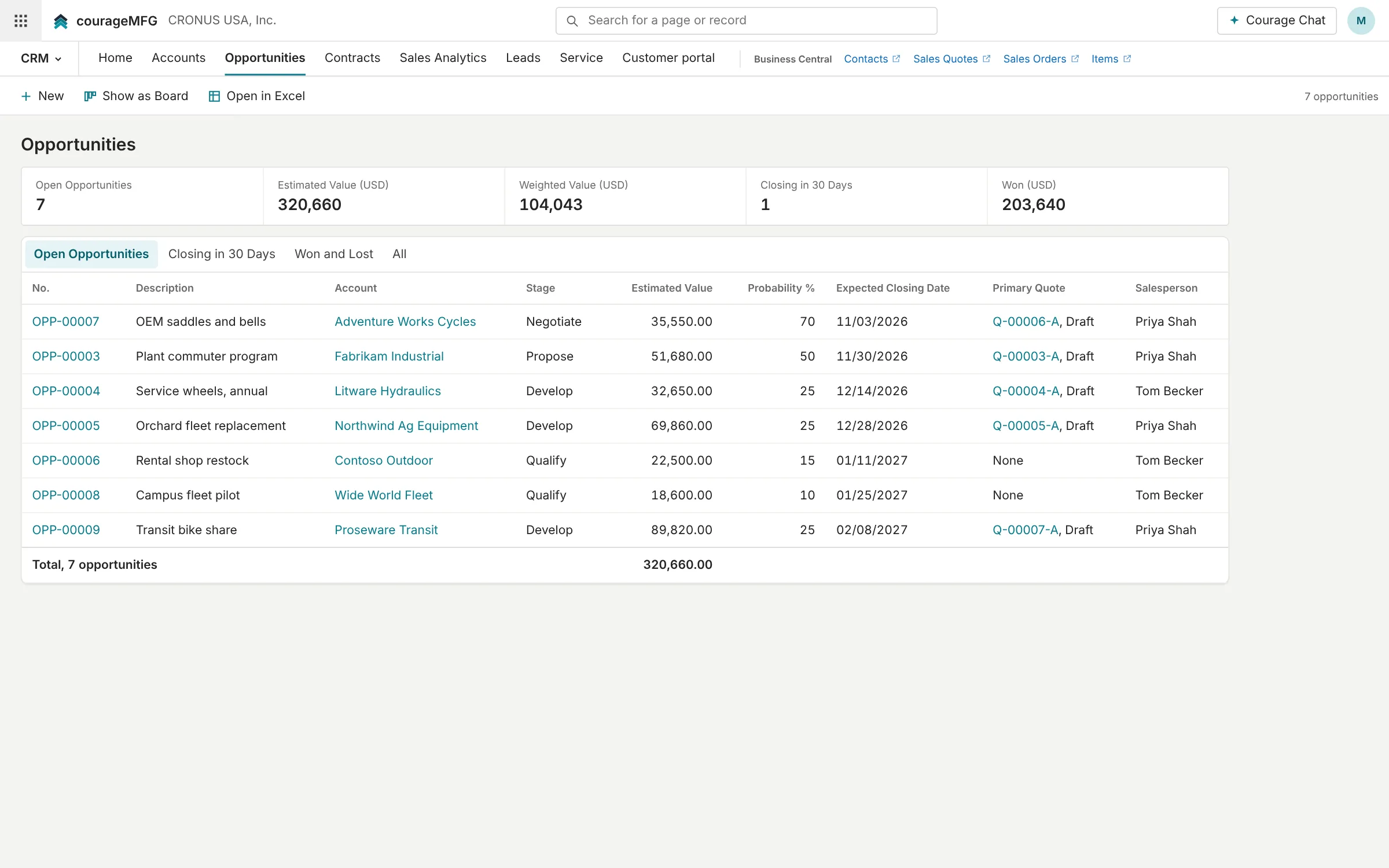Open the Fabrikam Industrial account link
Viewport: 1389px width, 868px height.
click(389, 356)
